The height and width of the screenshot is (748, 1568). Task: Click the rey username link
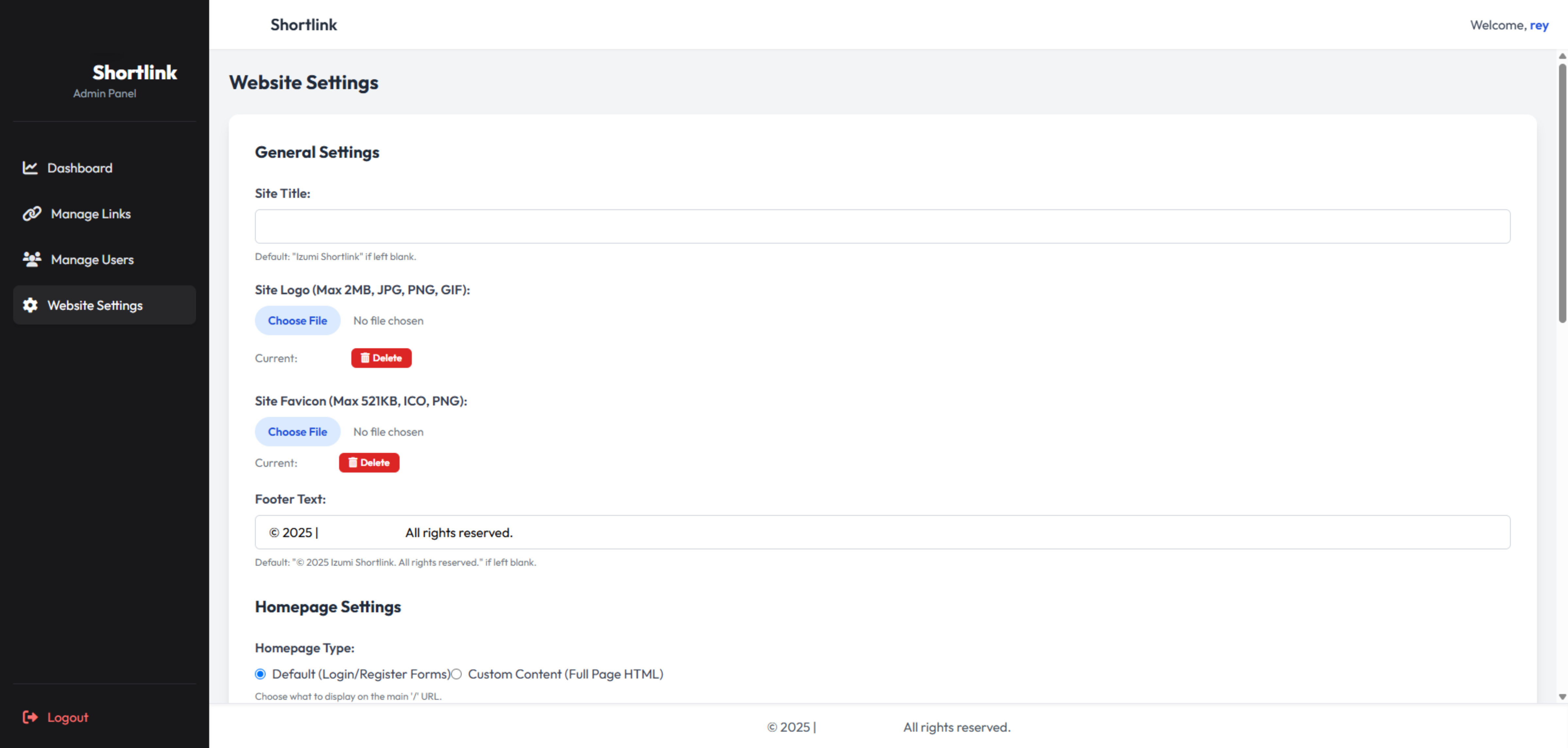pos(1539,25)
